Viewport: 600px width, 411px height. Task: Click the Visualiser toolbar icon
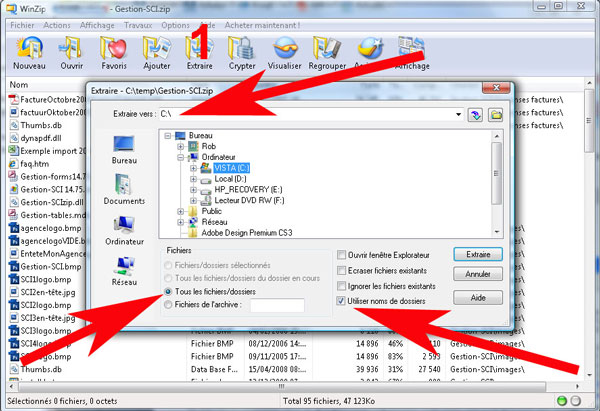point(284,53)
